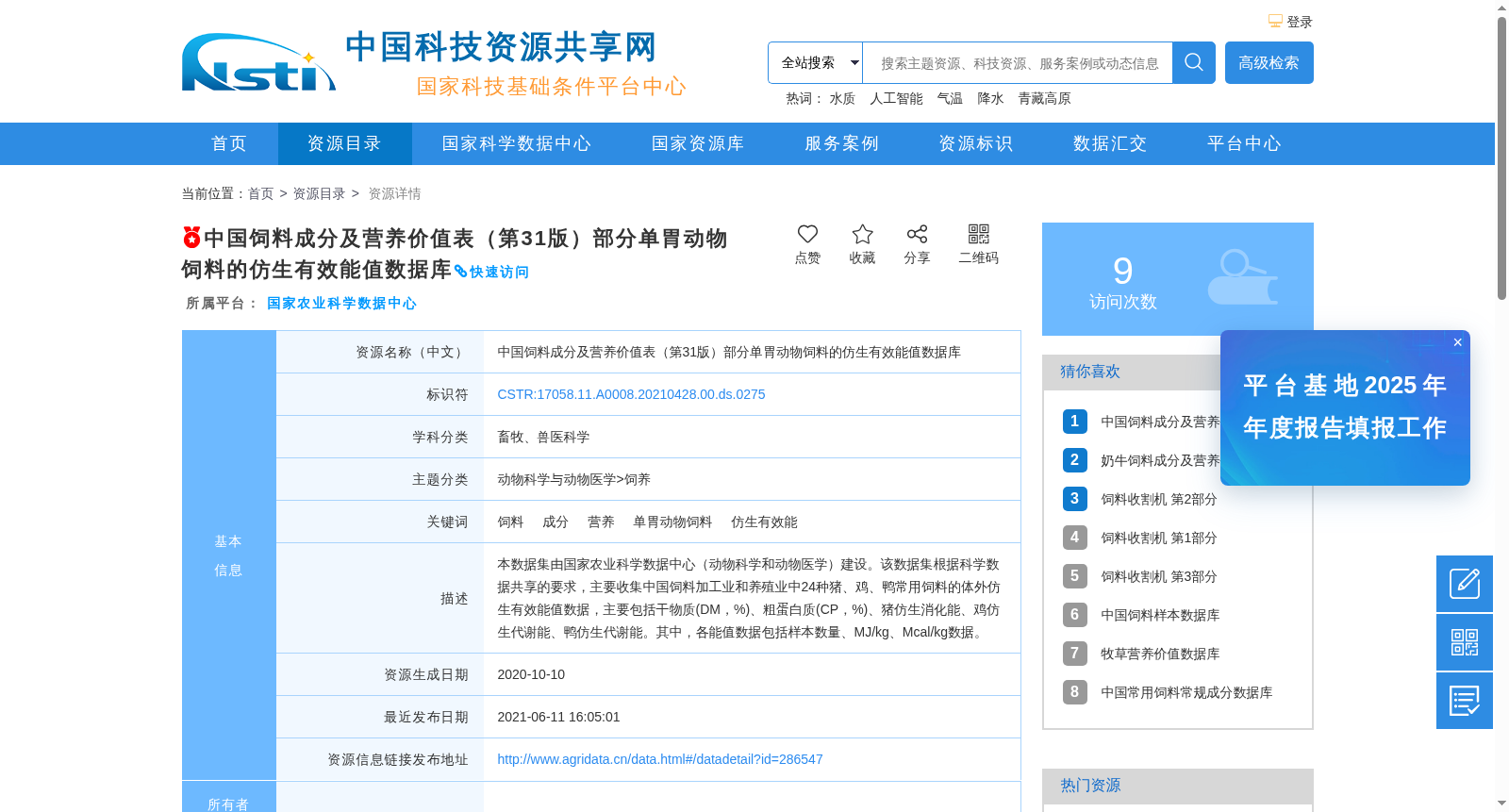The height and width of the screenshot is (812, 1509).
Task: Open the agridata.cn resource URL link
Action: [x=659, y=759]
